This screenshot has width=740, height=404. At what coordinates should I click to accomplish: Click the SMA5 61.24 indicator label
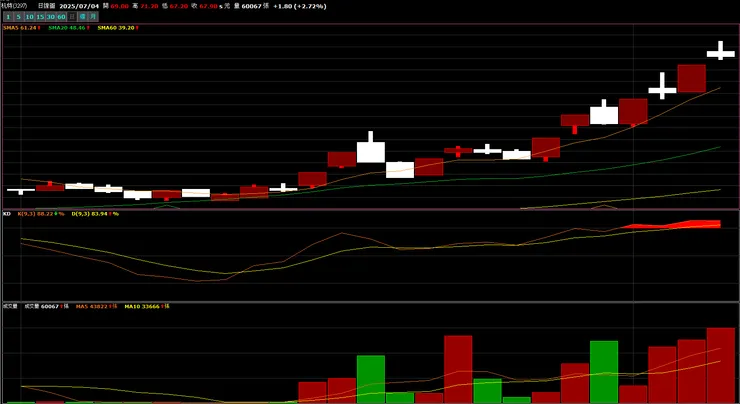coord(22,28)
